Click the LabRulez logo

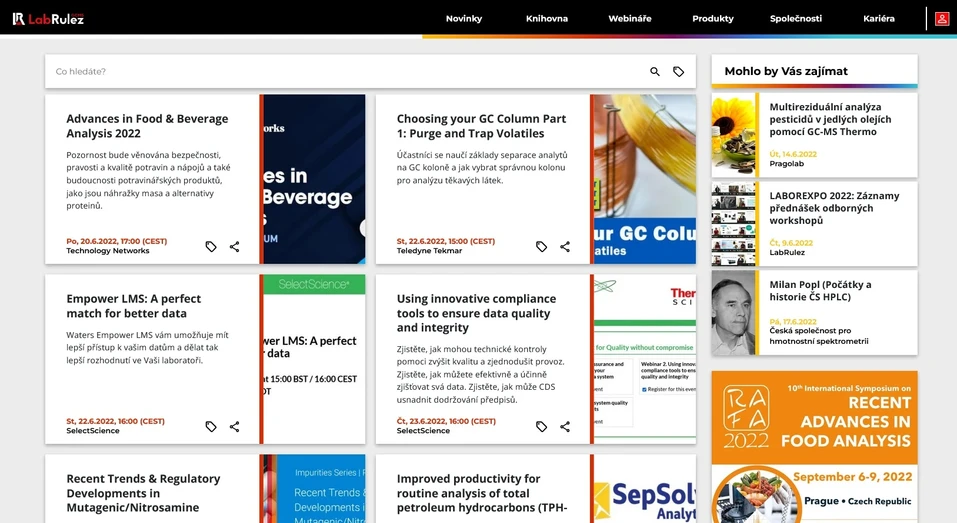[x=48, y=18]
